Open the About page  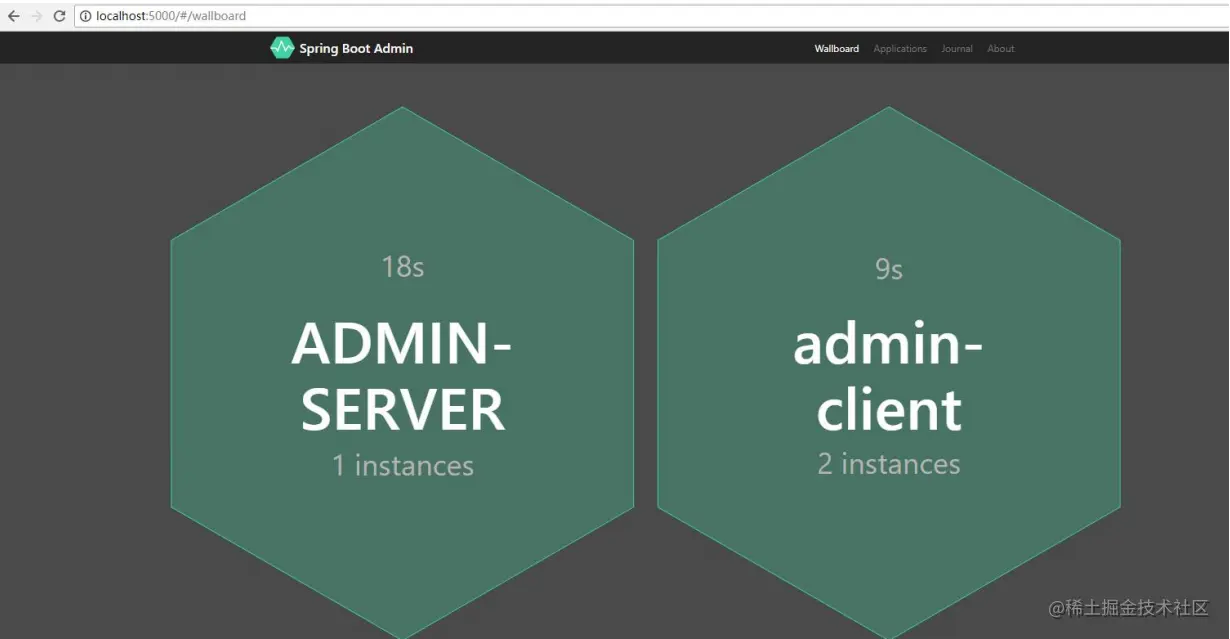[1001, 49]
